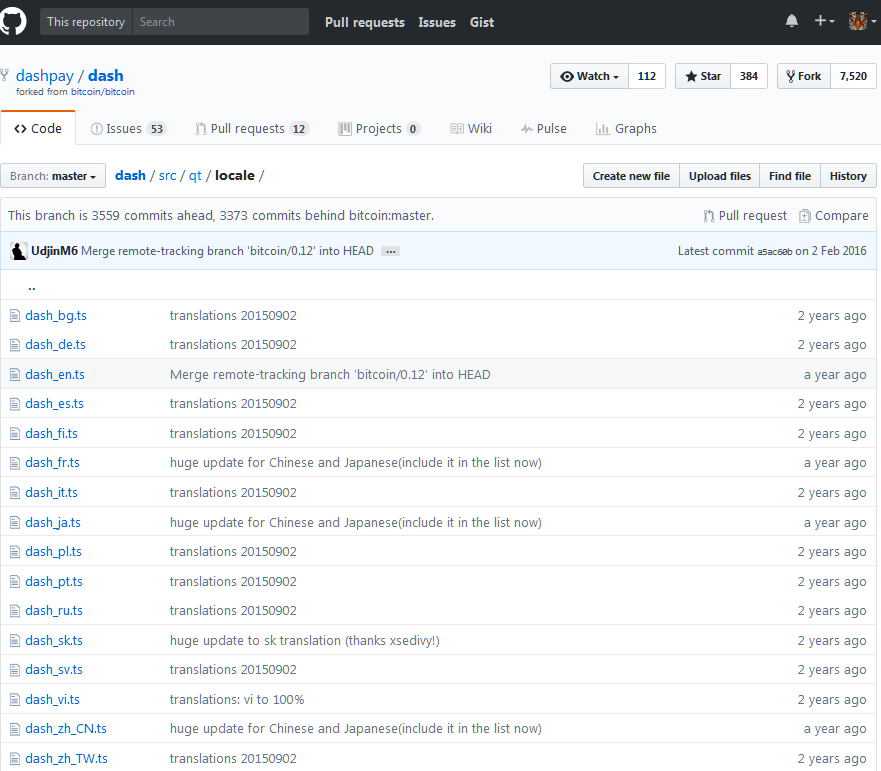Open Gist in the top navigation
The height and width of the screenshot is (771, 881).
pyautogui.click(x=482, y=22)
